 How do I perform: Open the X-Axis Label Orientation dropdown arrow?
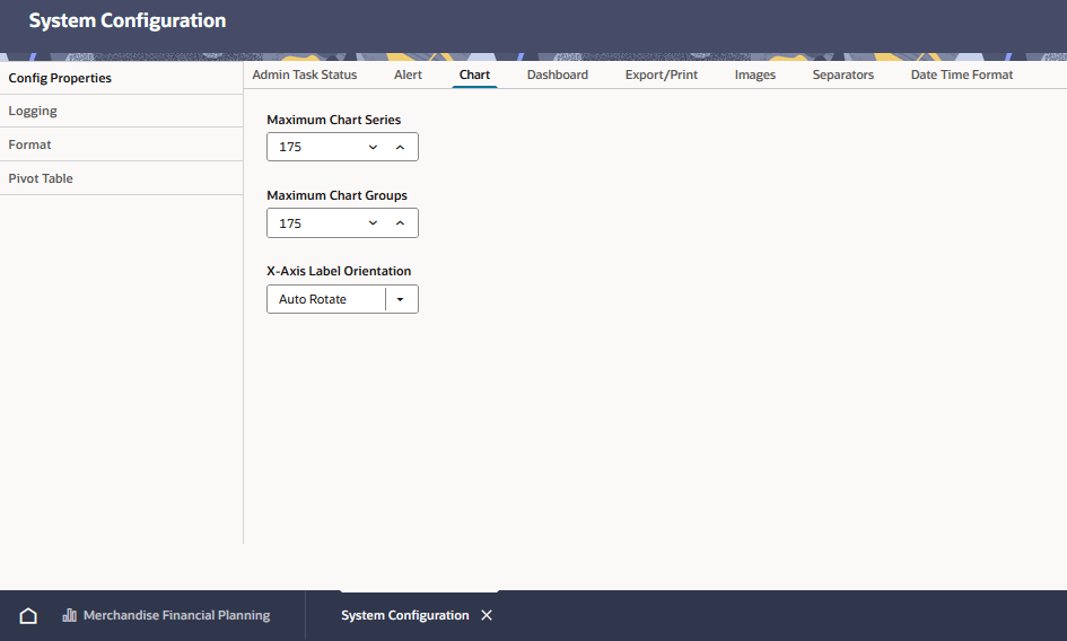(401, 299)
